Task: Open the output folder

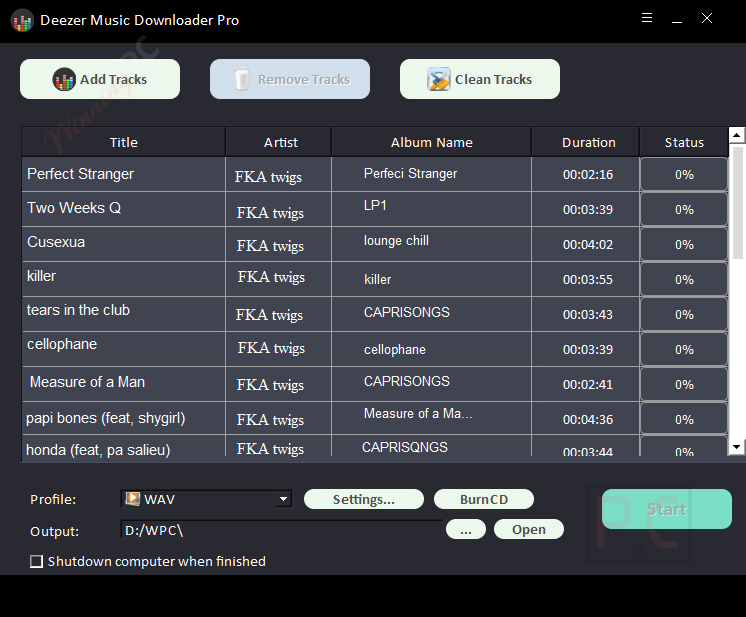Action: coord(529,529)
